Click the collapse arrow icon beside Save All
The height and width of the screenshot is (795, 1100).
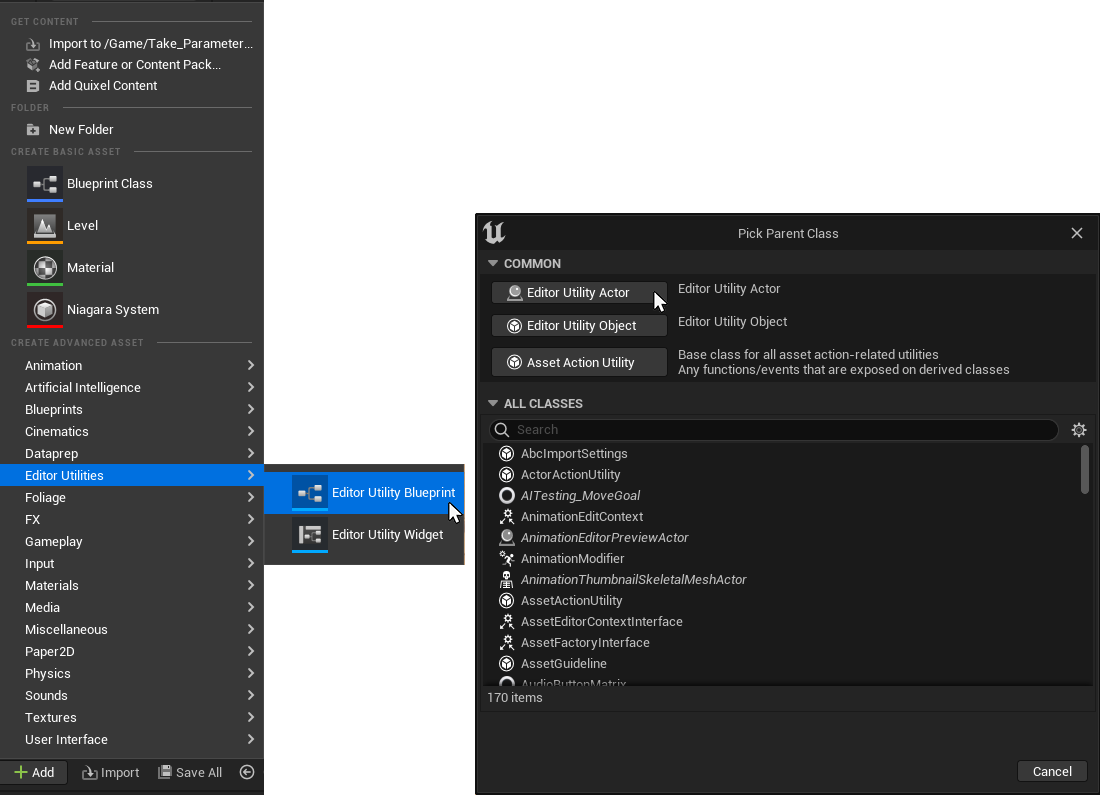[247, 772]
